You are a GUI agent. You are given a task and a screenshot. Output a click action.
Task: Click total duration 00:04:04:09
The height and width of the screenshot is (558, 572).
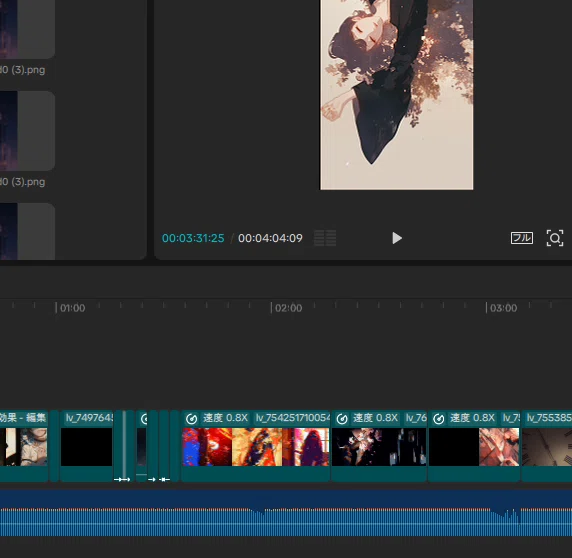(x=270, y=238)
